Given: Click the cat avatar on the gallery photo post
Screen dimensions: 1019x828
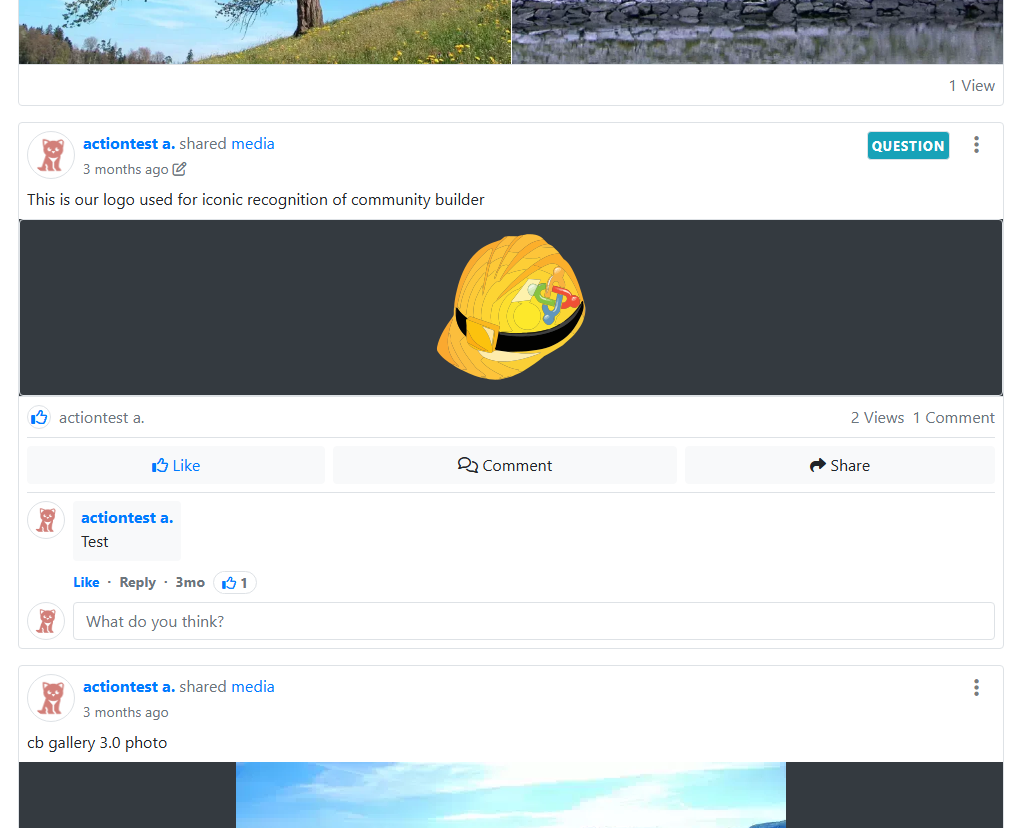Looking at the screenshot, I should [51, 698].
